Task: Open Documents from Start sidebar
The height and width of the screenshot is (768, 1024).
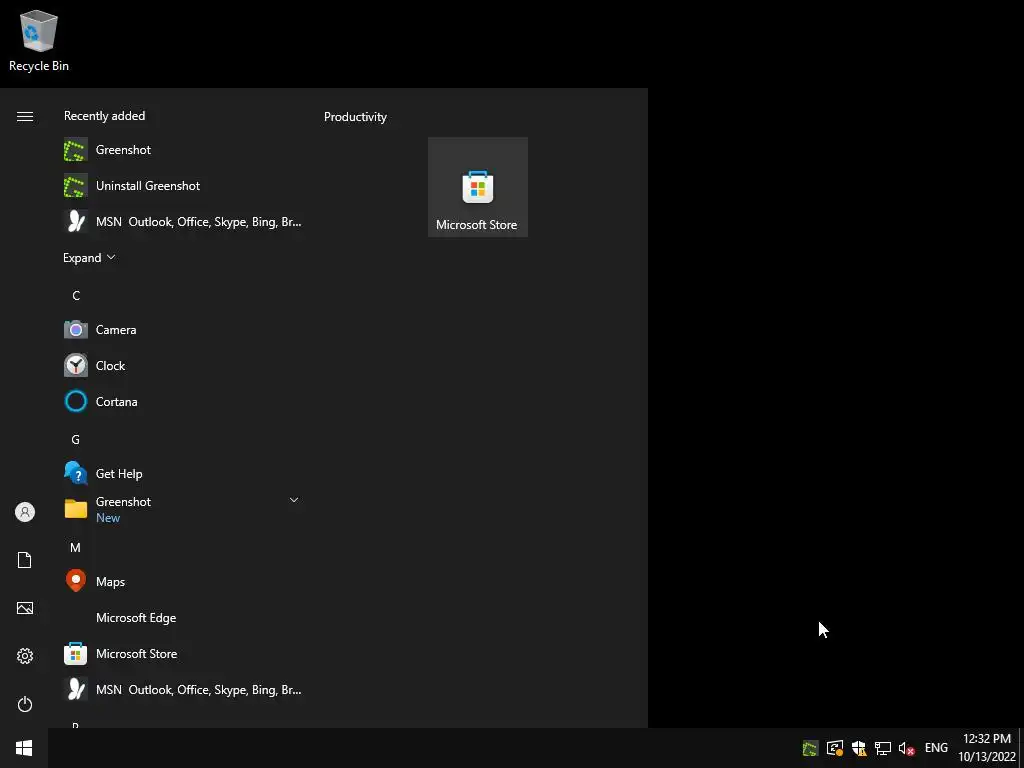Action: [25, 560]
